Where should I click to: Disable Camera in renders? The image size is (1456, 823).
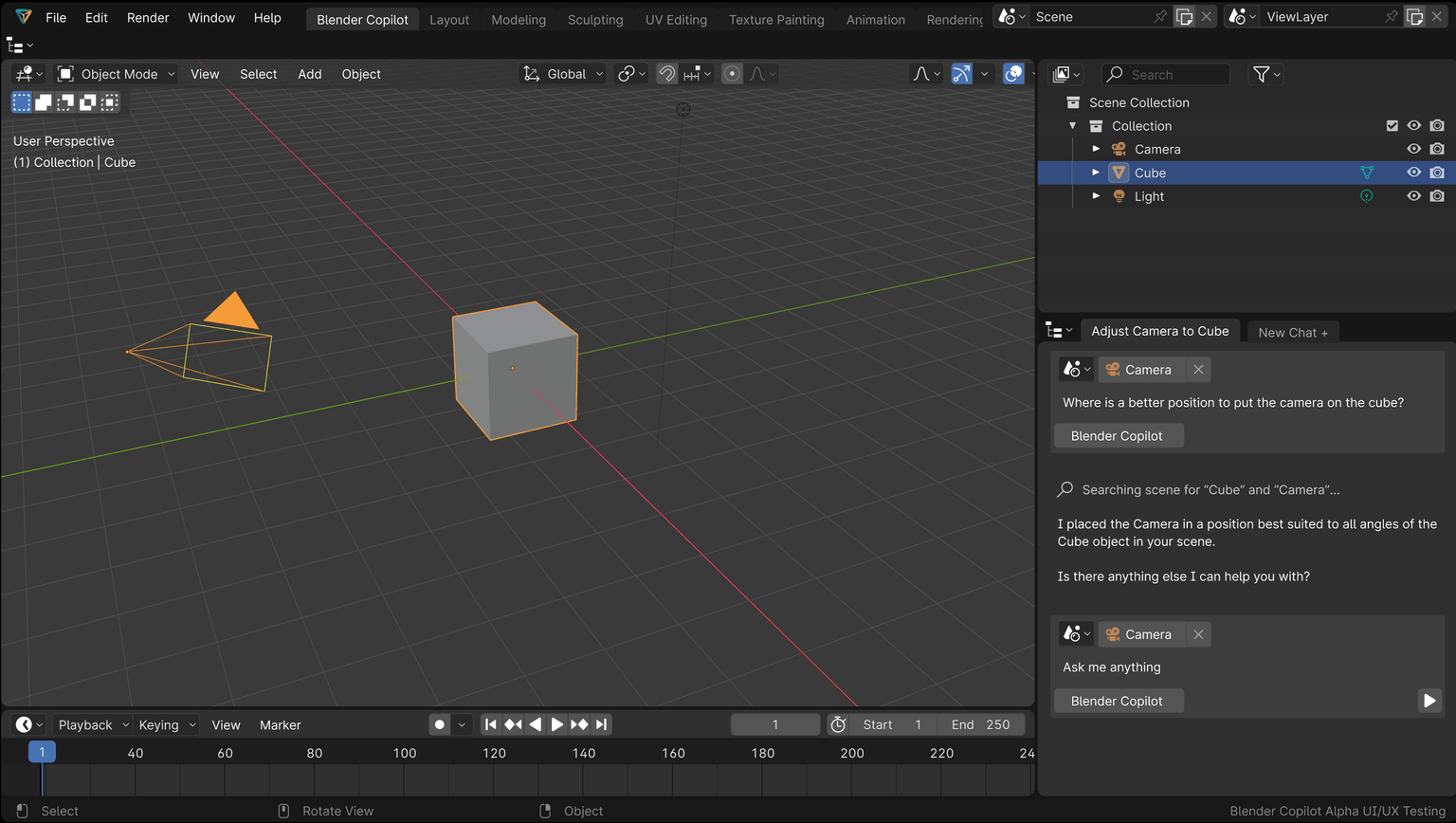[x=1437, y=149]
